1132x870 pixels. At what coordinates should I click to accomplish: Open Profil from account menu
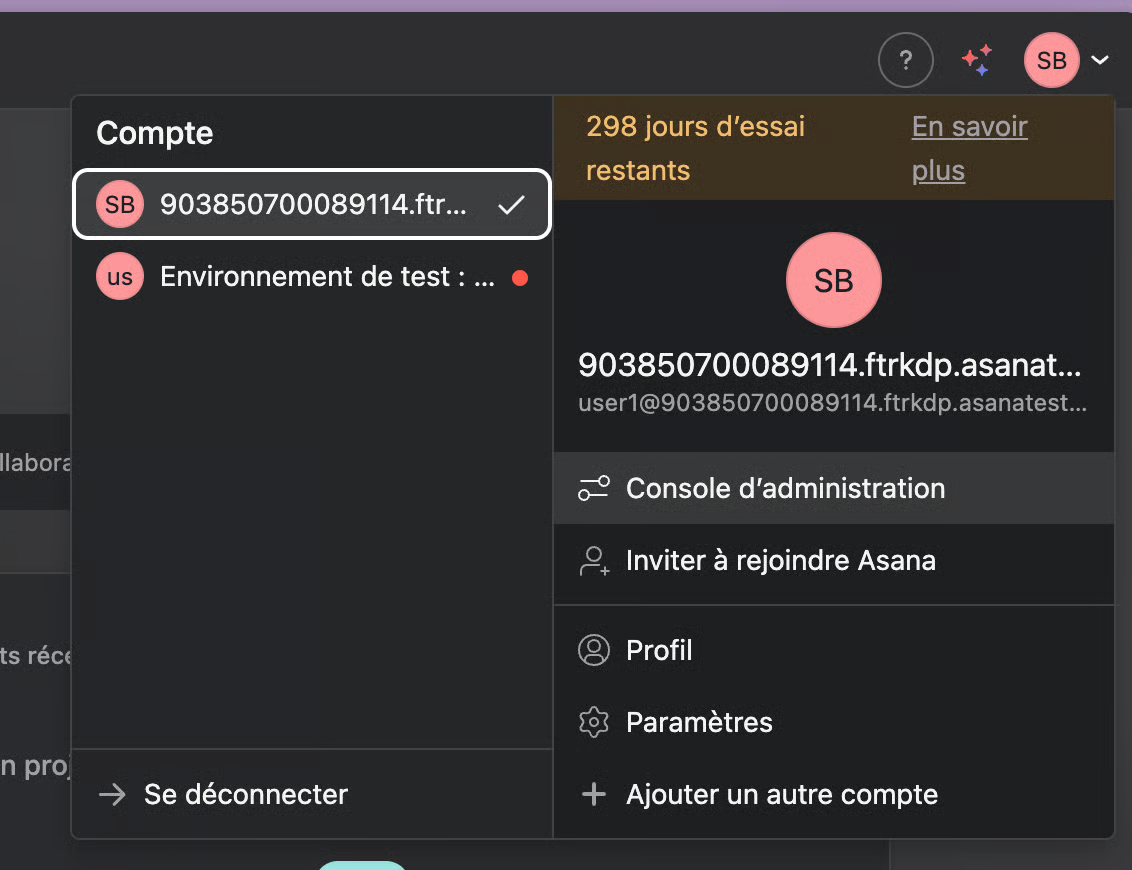659,650
